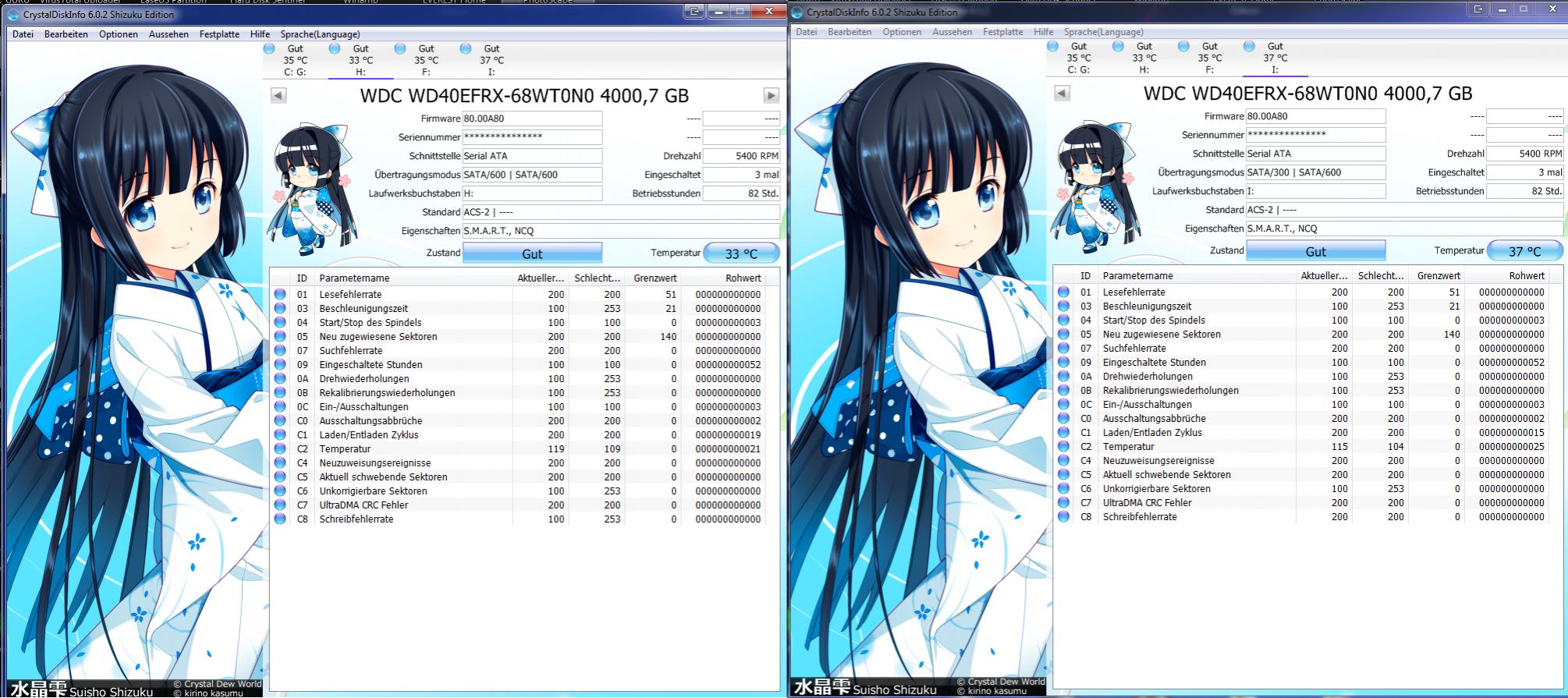Open Aussehen menu in left window
Screen dimensions: 1568x698
[x=169, y=34]
